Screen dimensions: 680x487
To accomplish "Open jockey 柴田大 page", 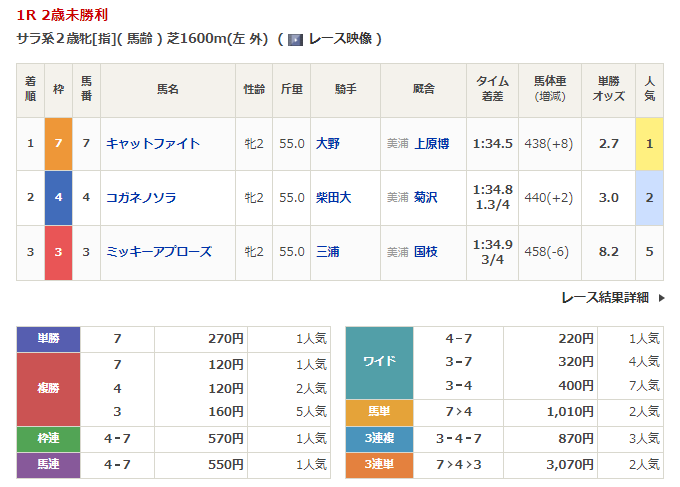I will [x=333, y=198].
